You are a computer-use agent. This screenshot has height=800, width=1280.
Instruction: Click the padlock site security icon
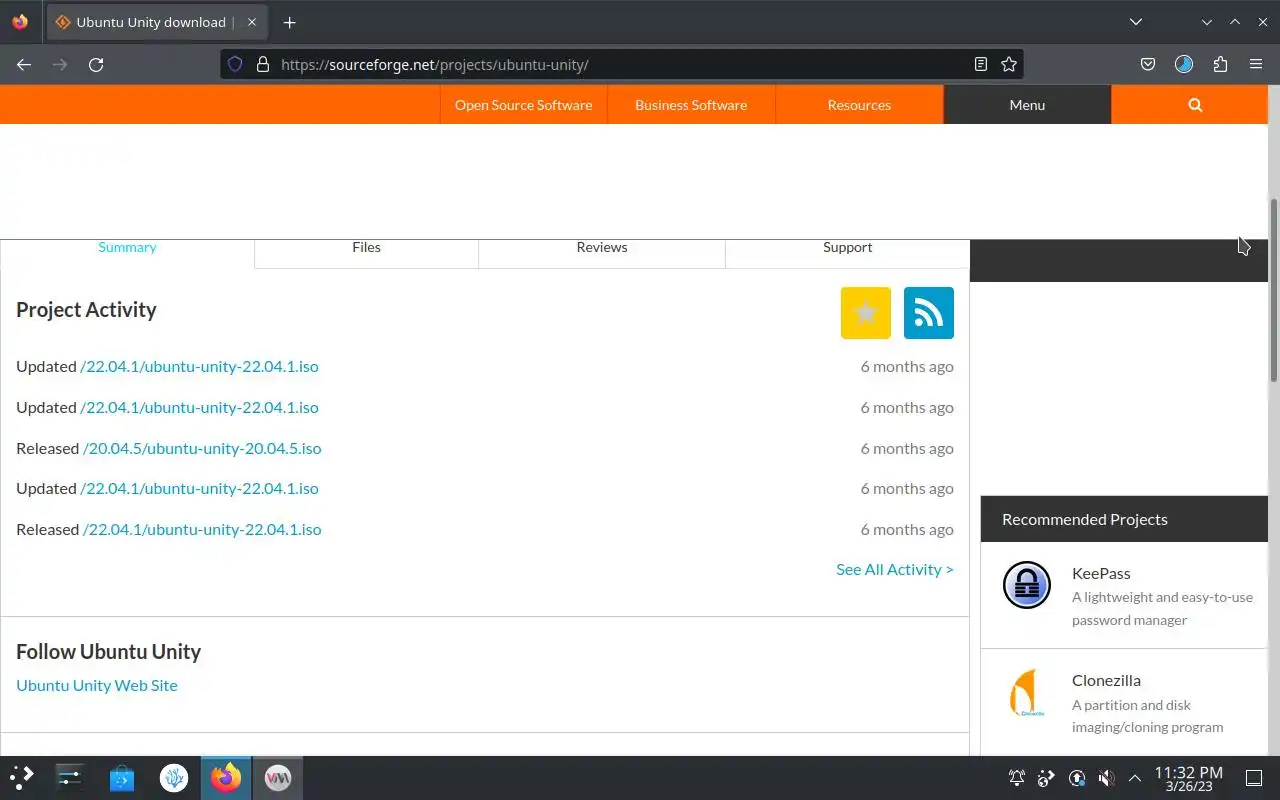coord(263,64)
